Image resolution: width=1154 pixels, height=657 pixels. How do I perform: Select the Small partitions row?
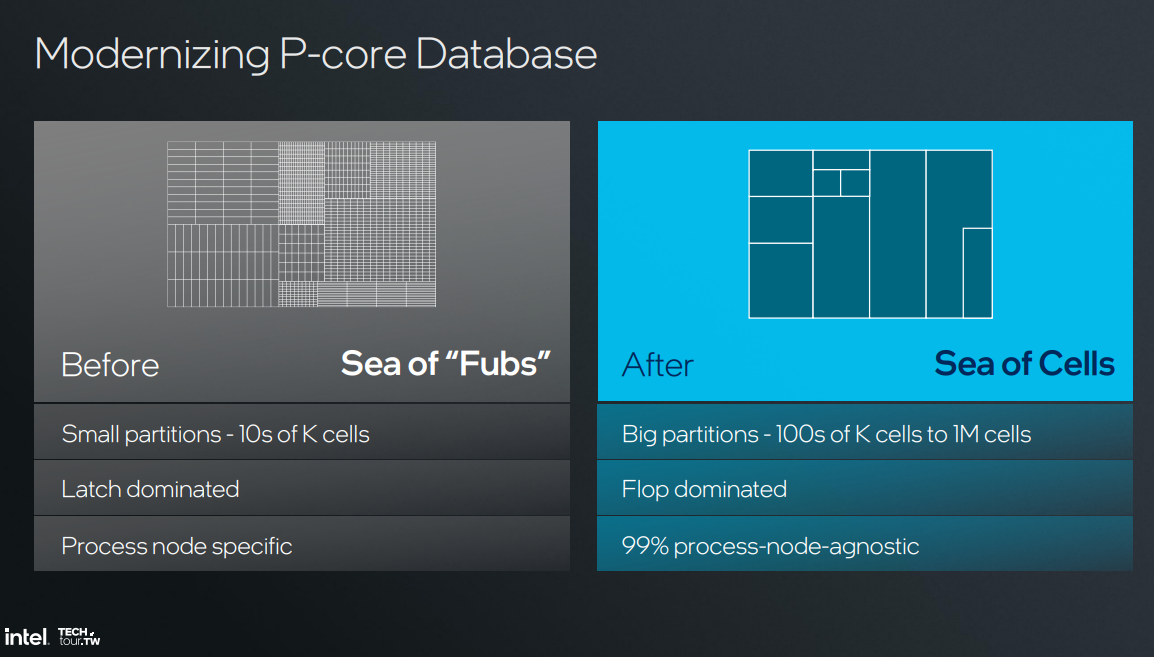point(301,434)
